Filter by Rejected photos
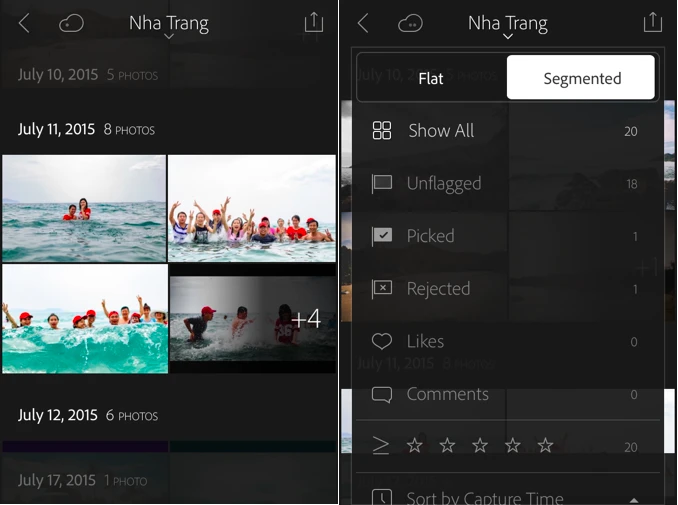The image size is (678, 505). 438,289
